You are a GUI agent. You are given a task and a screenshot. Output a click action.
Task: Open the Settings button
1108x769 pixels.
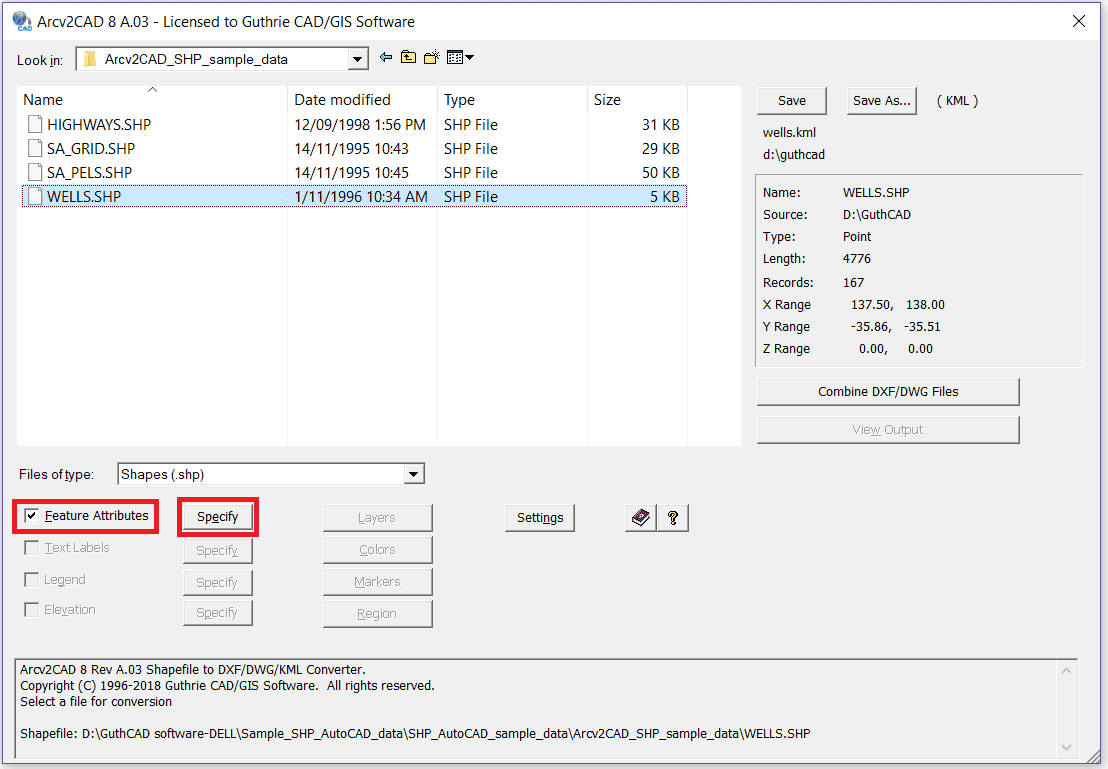click(540, 517)
